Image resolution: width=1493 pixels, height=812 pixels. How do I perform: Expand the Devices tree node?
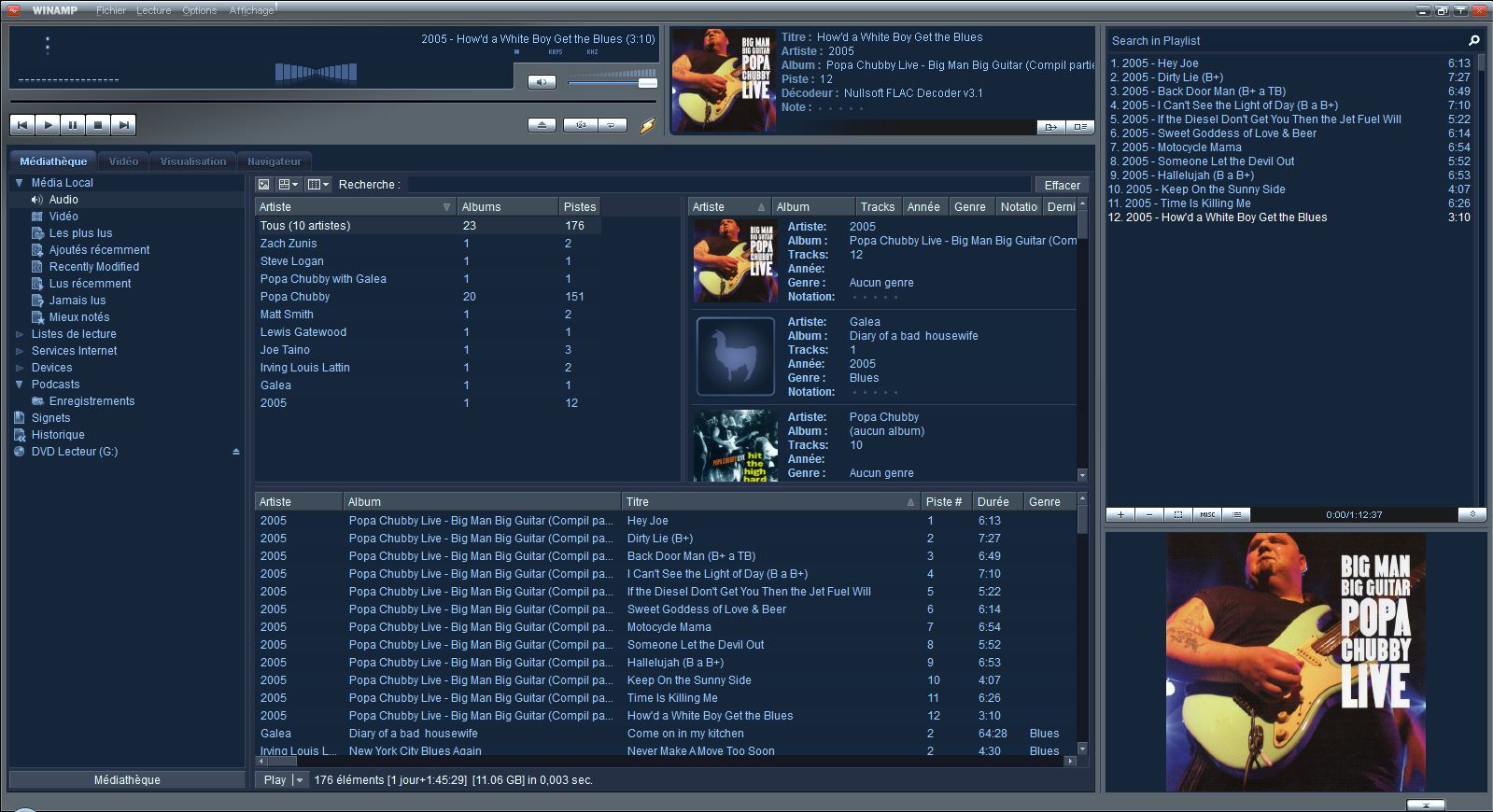pyautogui.click(x=19, y=368)
